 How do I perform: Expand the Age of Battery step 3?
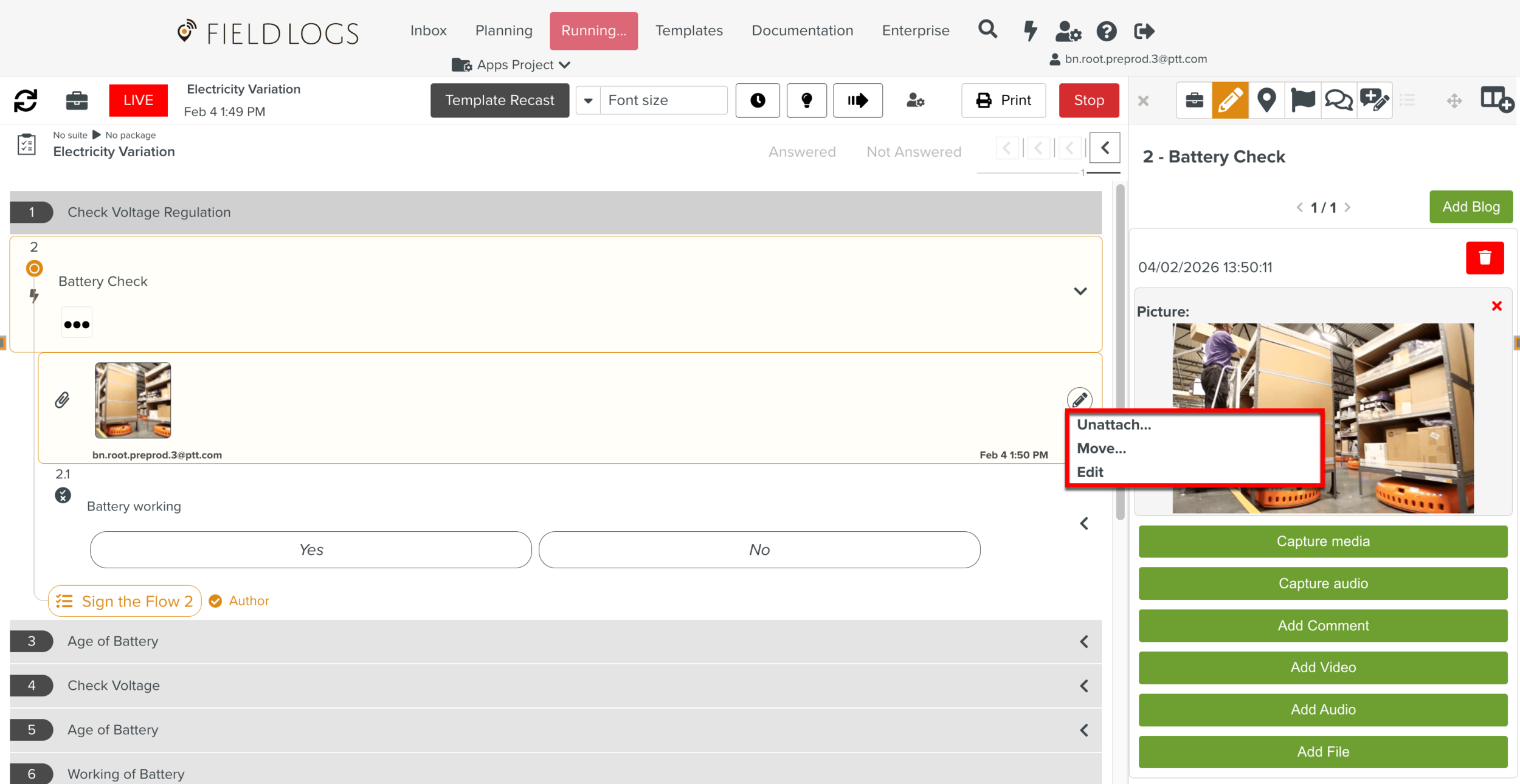[x=1083, y=641]
